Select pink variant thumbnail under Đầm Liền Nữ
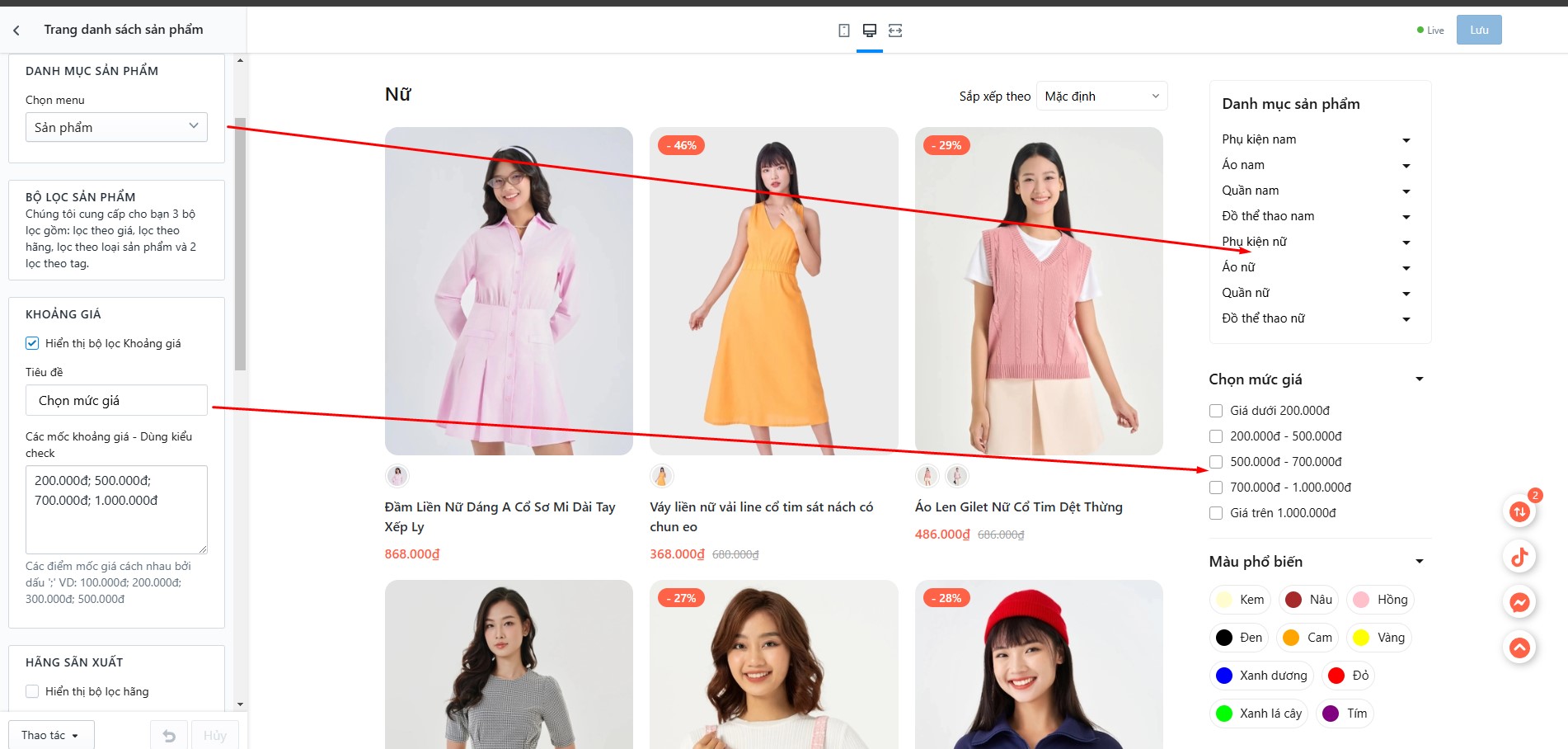 point(397,476)
